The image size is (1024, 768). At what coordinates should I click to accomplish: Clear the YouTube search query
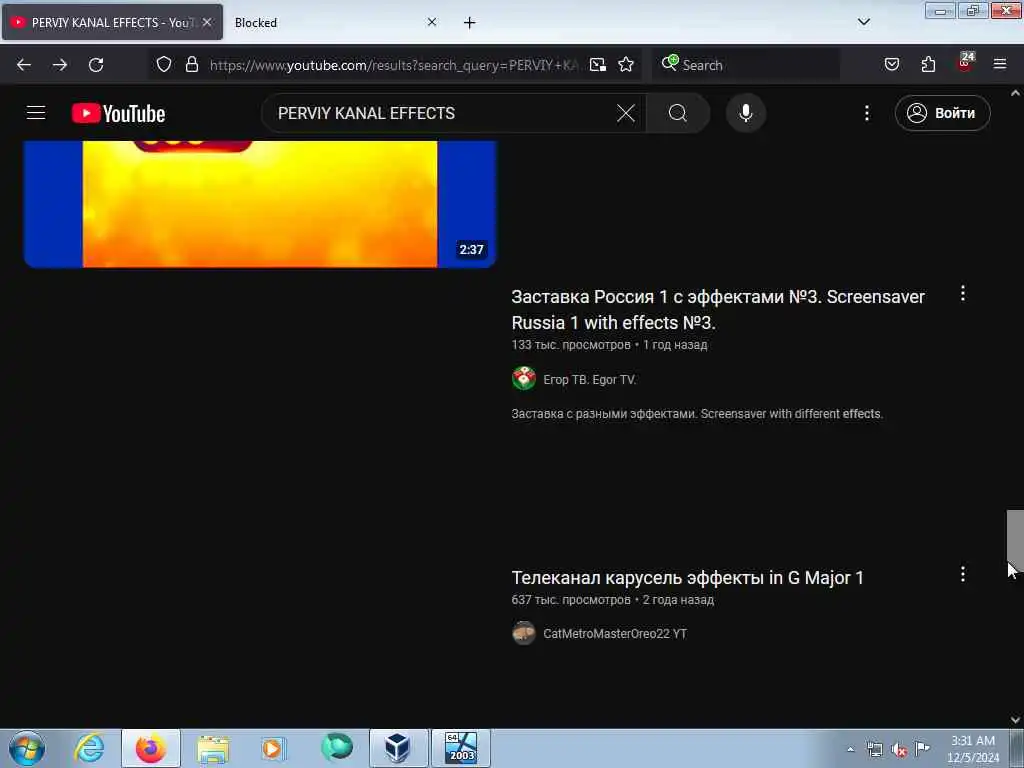pos(625,113)
